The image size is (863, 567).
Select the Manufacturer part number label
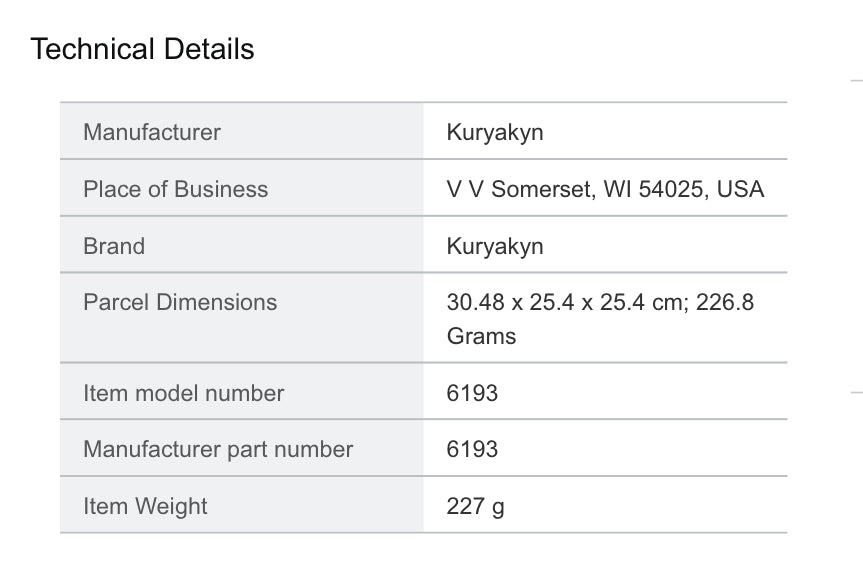click(218, 449)
